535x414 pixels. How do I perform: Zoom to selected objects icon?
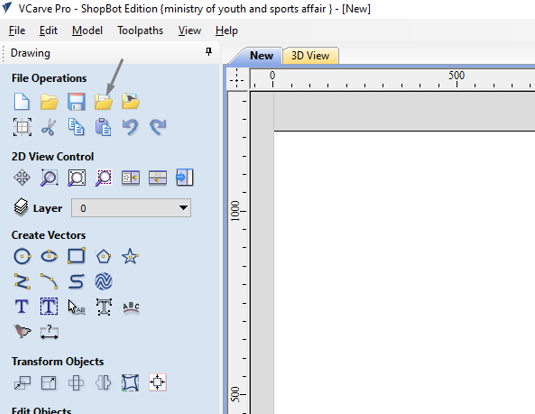[103, 178]
